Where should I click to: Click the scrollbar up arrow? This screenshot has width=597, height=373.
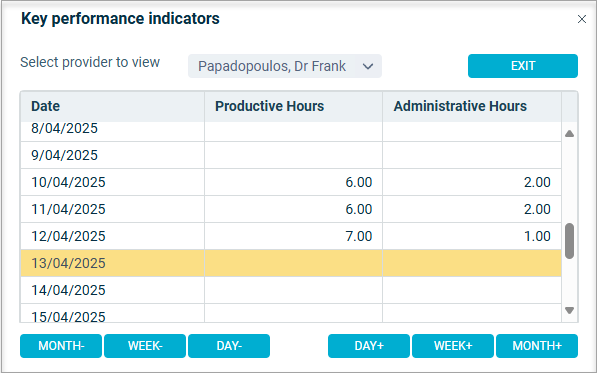tap(570, 134)
